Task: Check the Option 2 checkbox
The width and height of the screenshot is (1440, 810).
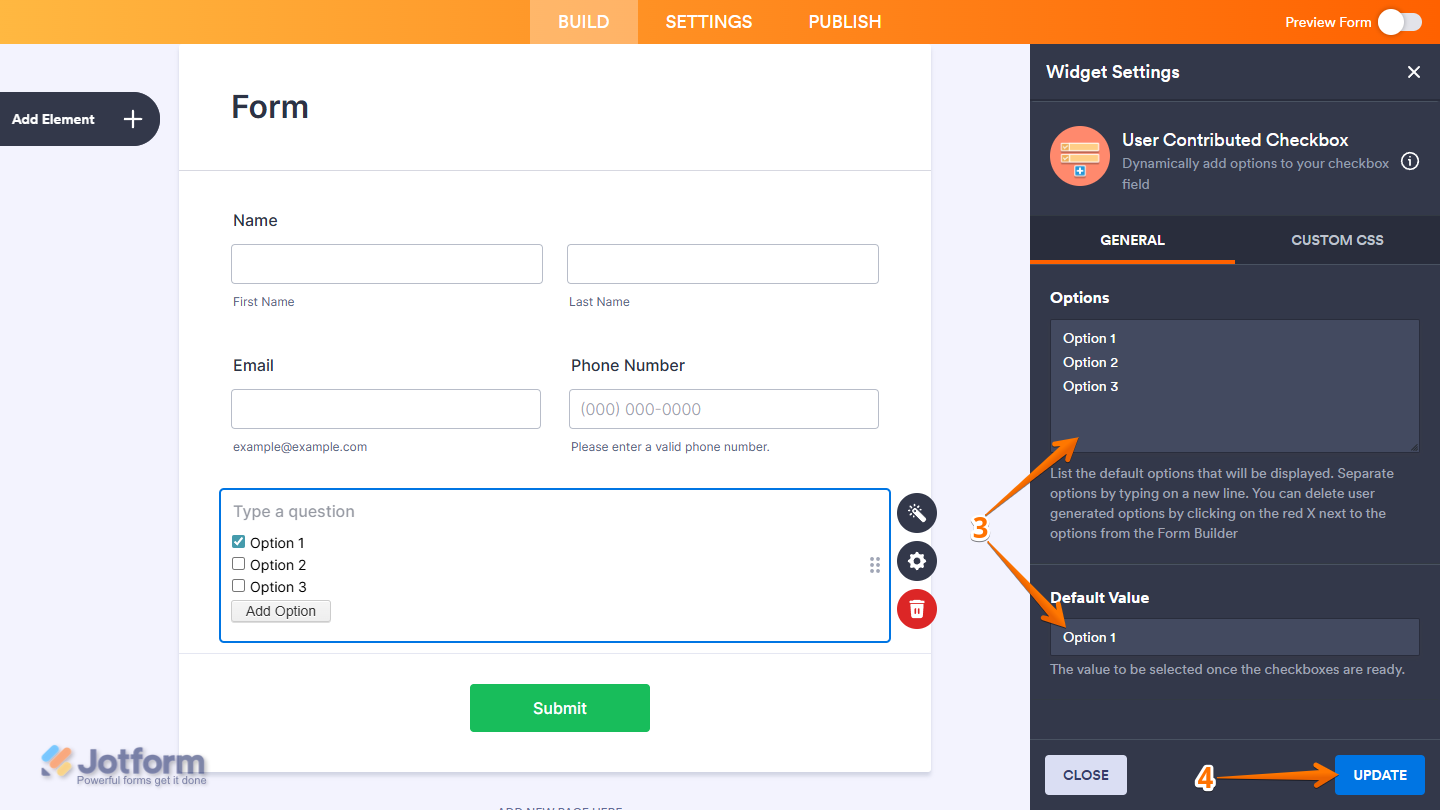Action: [238, 564]
